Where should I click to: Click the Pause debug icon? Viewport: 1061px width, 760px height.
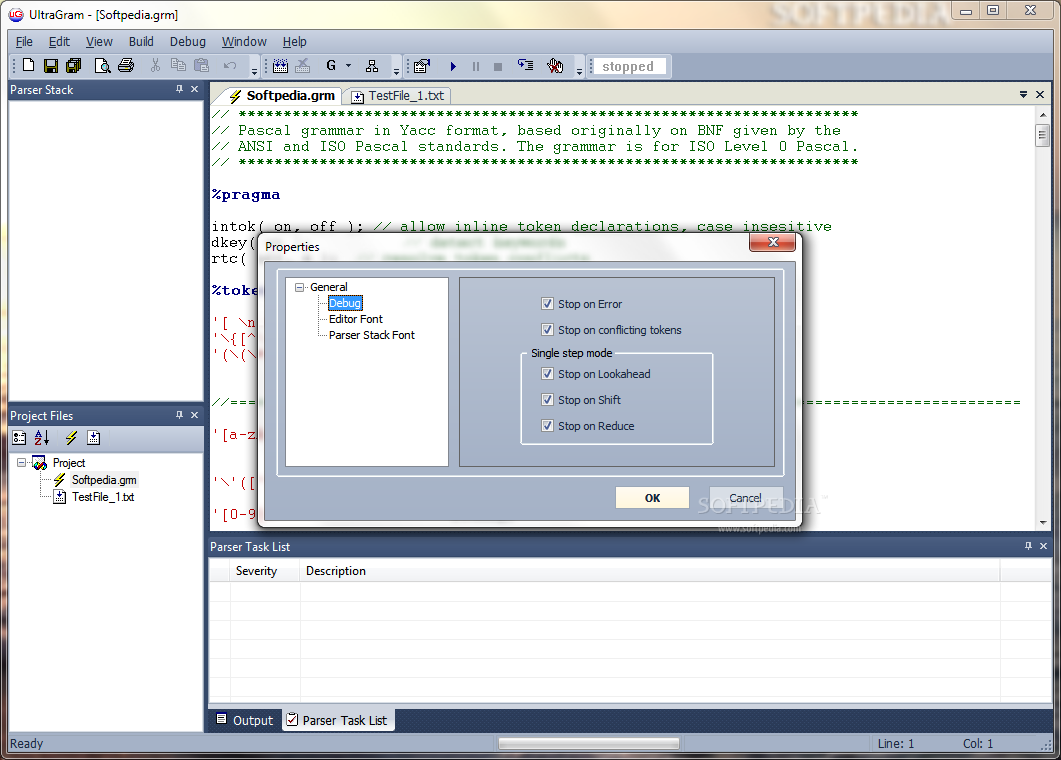[476, 66]
